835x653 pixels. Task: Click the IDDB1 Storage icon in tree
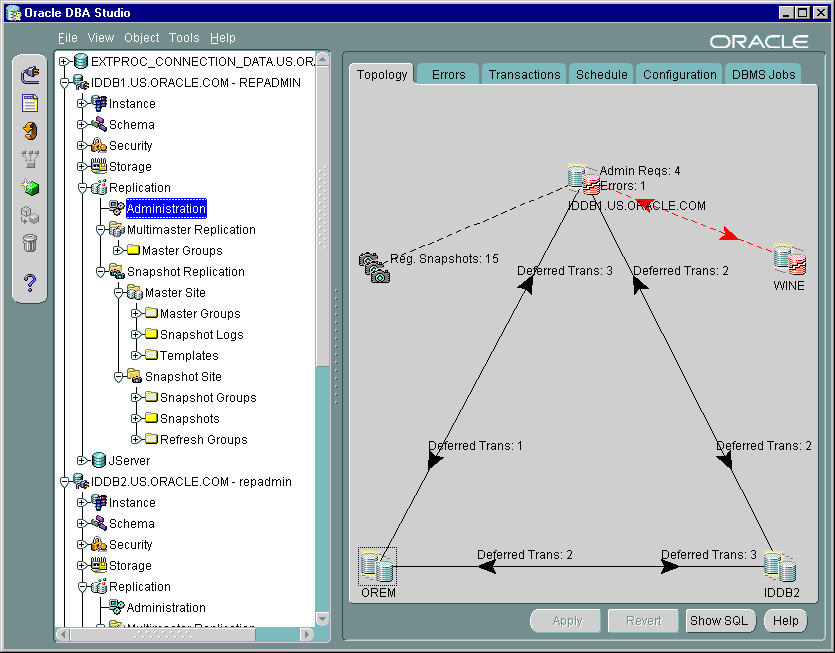[x=99, y=166]
